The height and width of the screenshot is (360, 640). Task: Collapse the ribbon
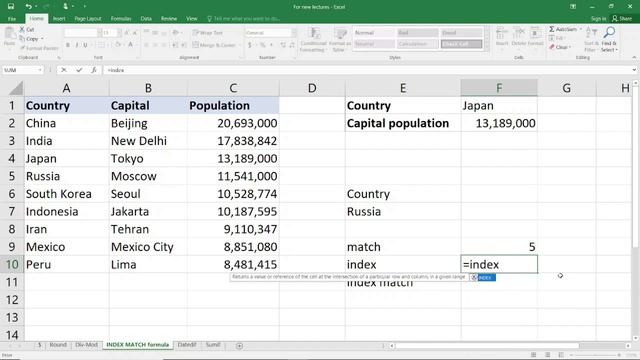pyautogui.click(x=634, y=58)
